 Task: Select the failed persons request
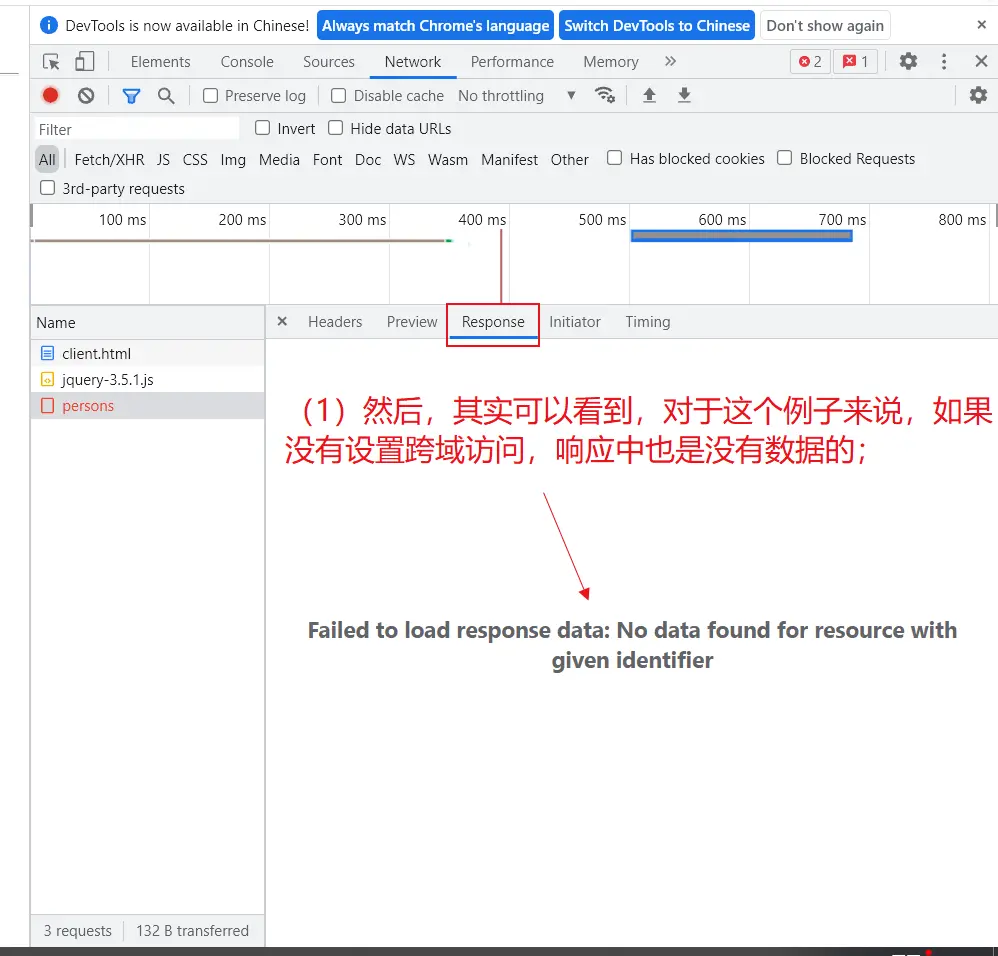(148, 405)
